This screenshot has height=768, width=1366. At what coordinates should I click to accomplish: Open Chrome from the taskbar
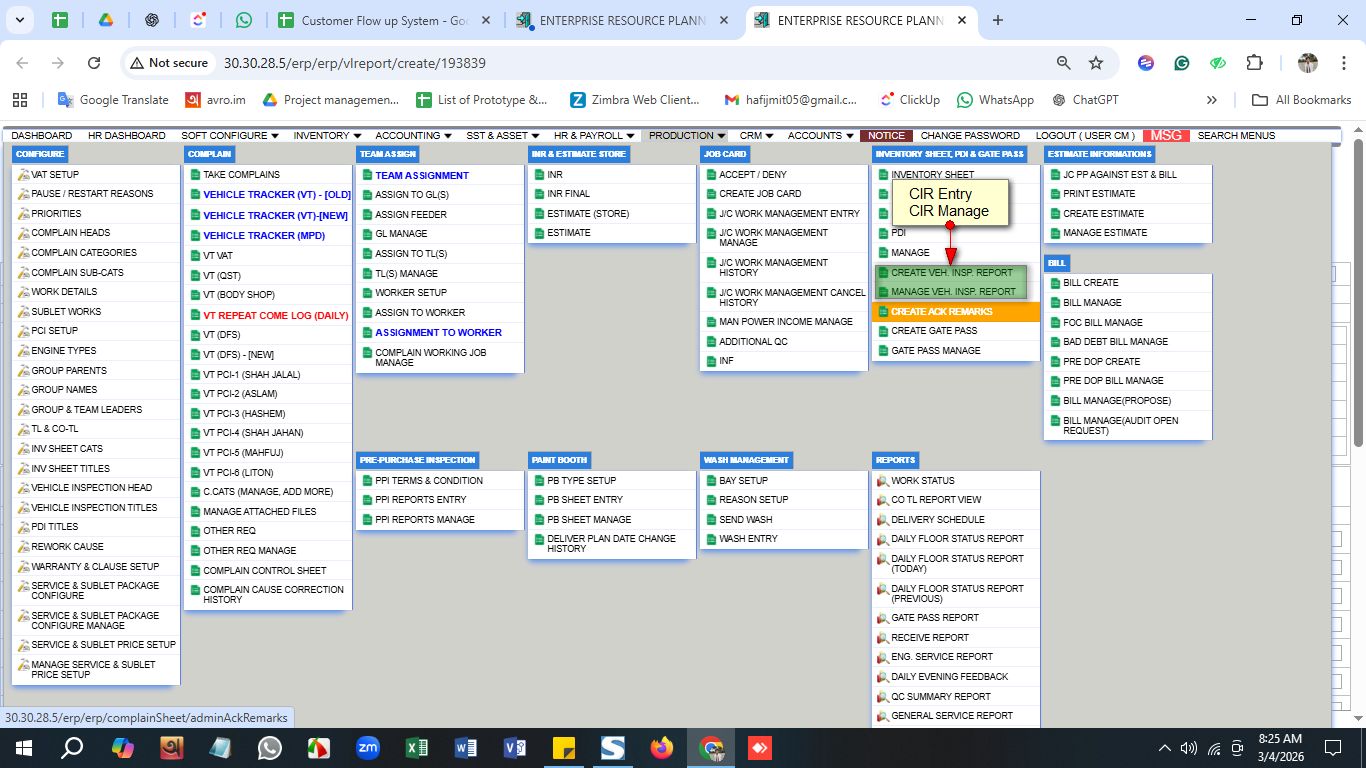pyautogui.click(x=711, y=748)
